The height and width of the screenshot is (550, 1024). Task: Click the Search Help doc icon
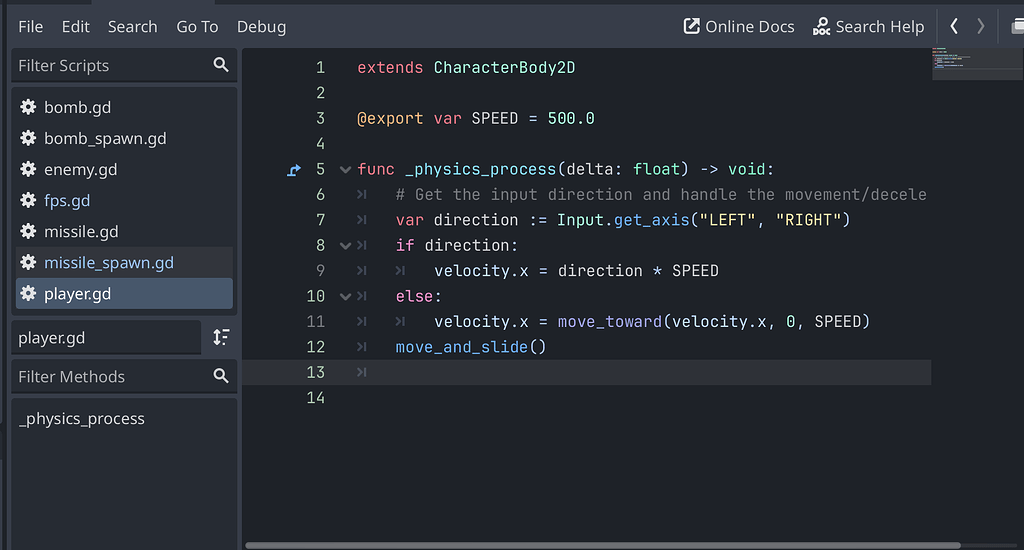[821, 26]
